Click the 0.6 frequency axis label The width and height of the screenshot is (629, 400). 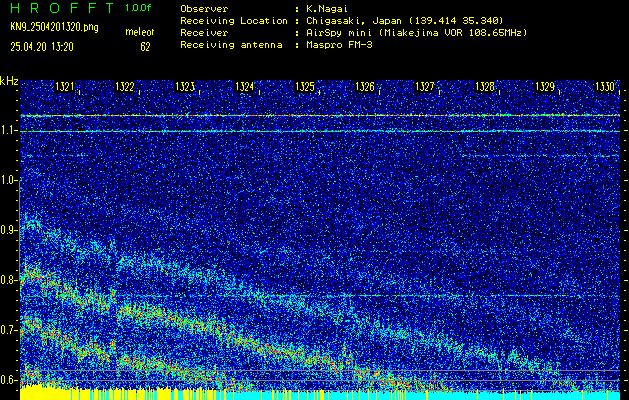pos(8,380)
